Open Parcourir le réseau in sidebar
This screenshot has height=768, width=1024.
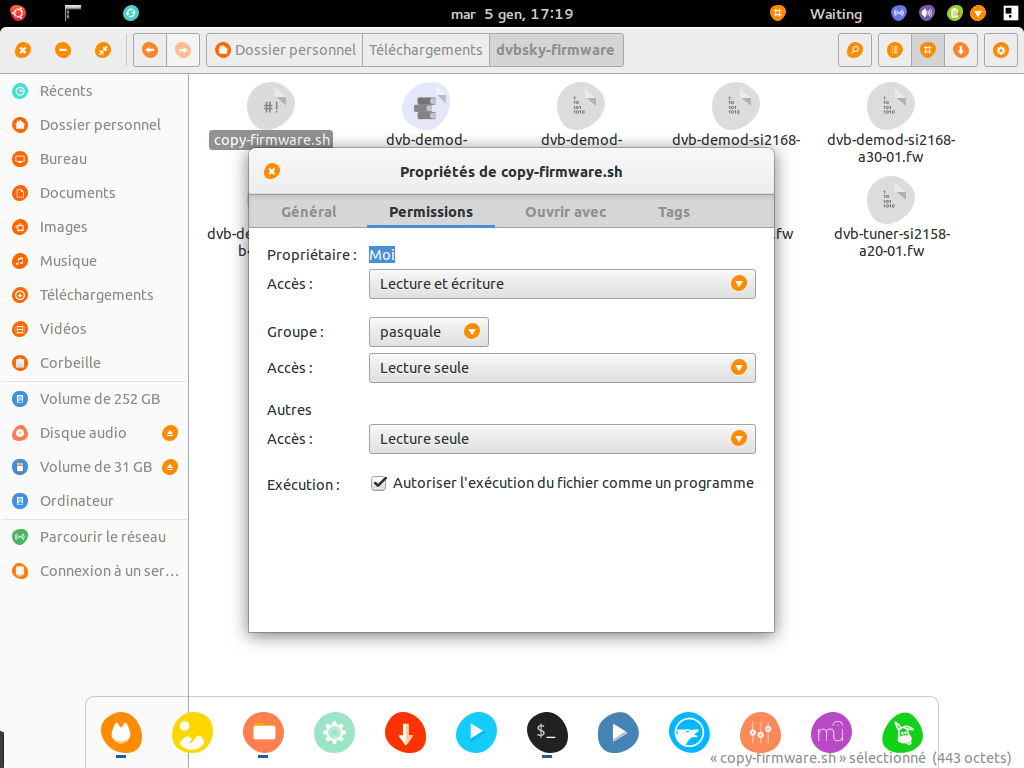(x=95, y=537)
